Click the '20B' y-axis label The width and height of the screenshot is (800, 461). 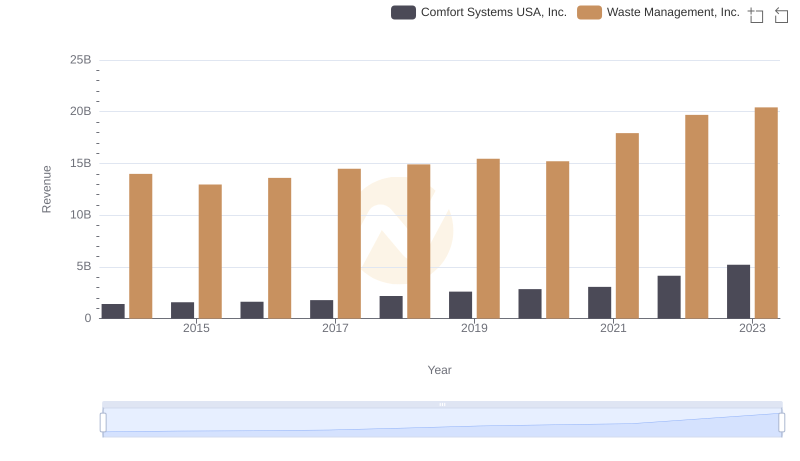[81, 111]
